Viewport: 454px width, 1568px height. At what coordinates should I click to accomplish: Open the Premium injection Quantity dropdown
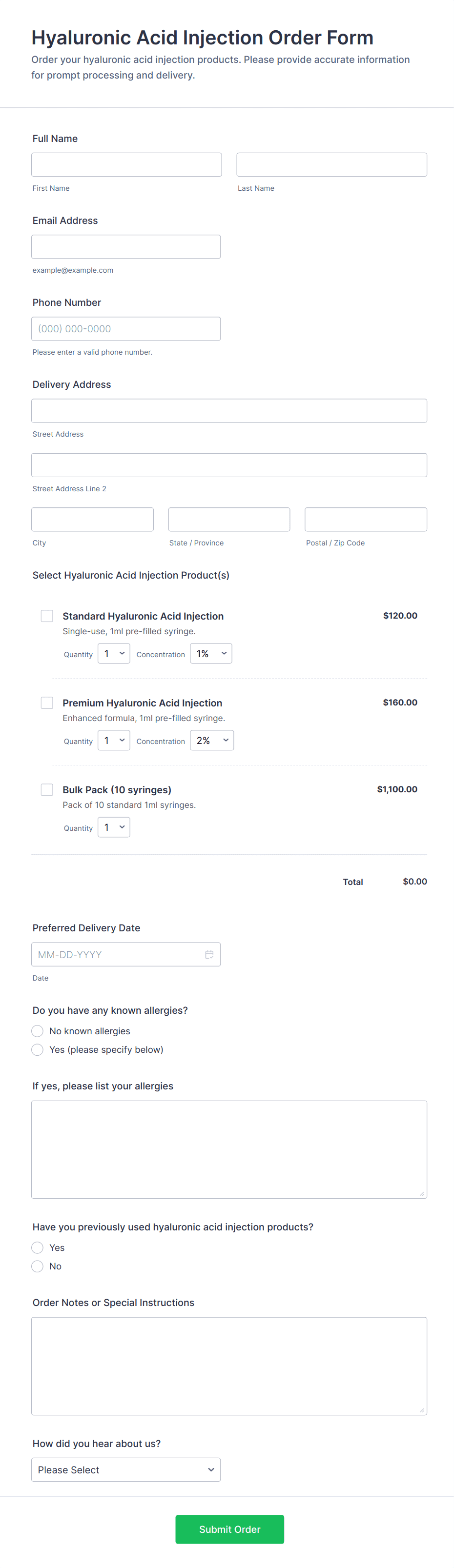(x=114, y=740)
